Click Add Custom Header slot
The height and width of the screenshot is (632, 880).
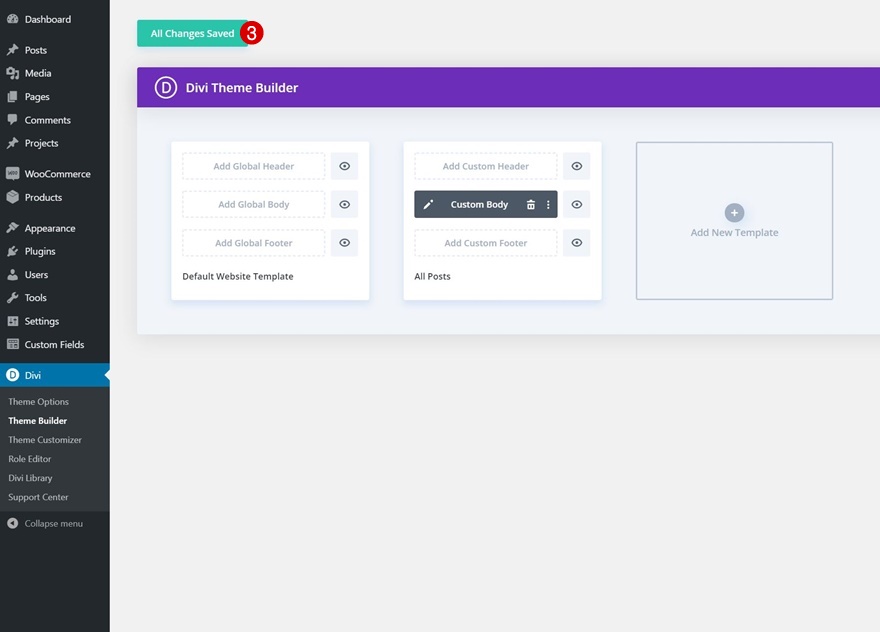(x=485, y=166)
